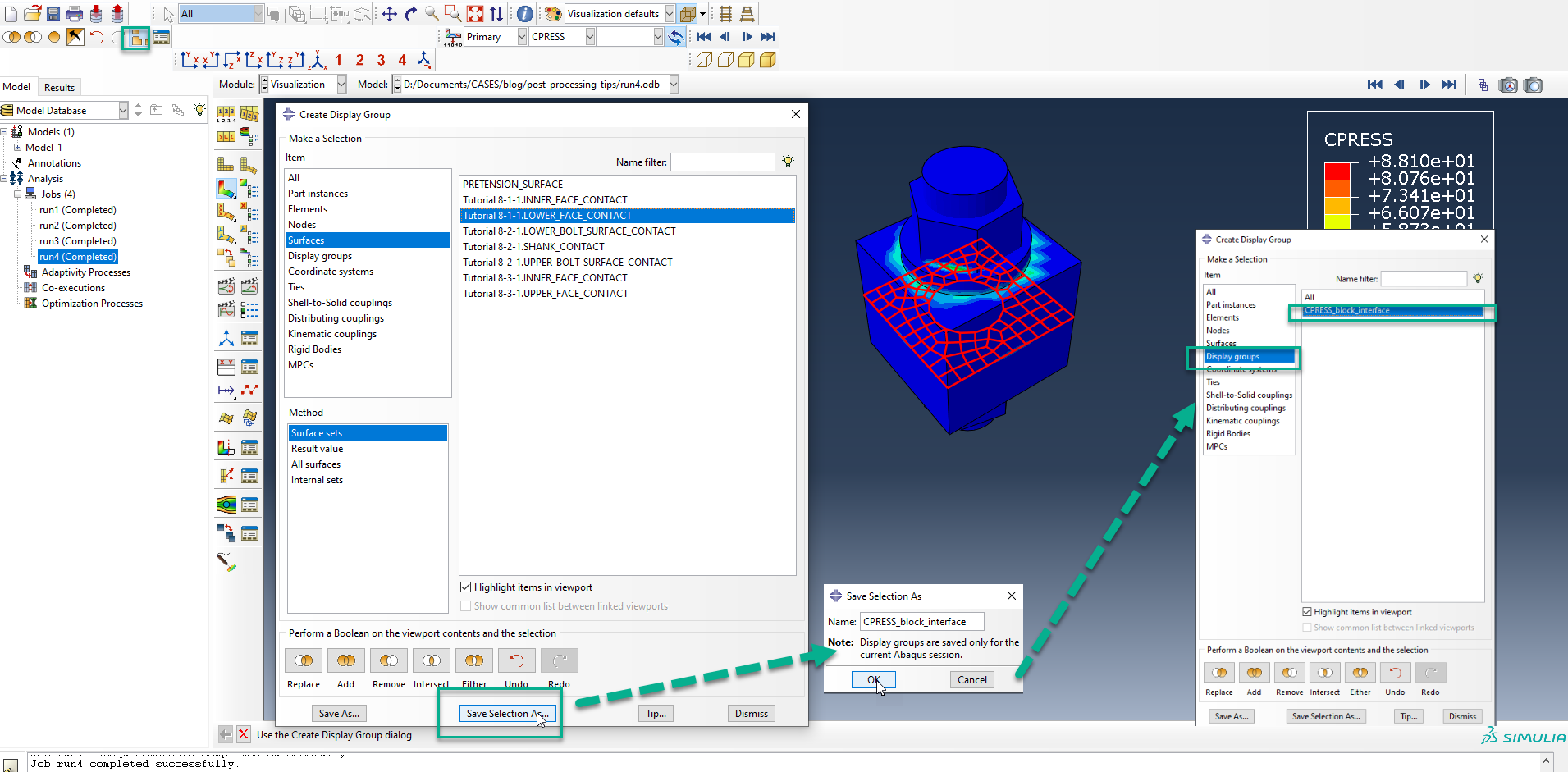Select Display groups in Item list

click(x=320, y=256)
